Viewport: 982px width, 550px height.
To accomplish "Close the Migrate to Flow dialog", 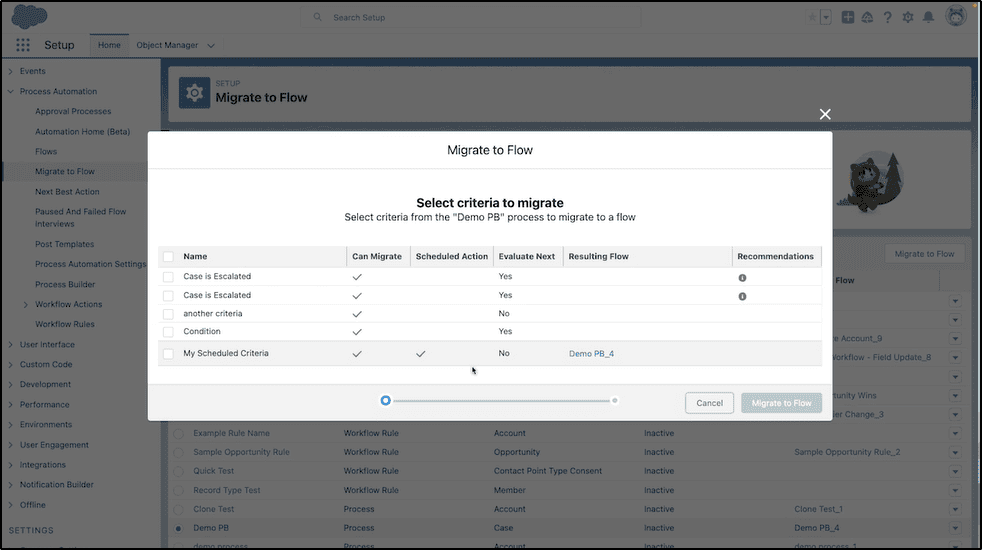I will [825, 114].
